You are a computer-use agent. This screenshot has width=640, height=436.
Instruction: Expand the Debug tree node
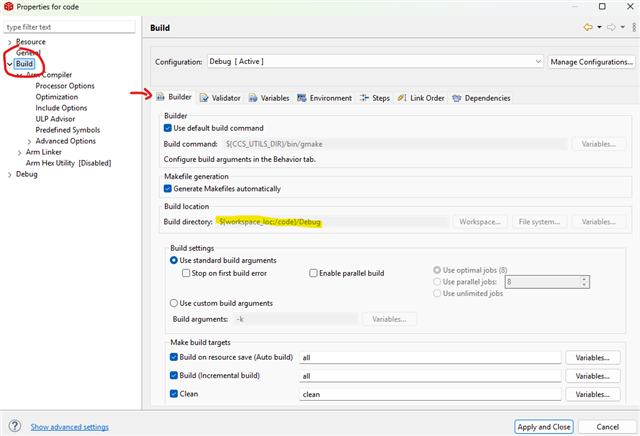tap(9, 174)
